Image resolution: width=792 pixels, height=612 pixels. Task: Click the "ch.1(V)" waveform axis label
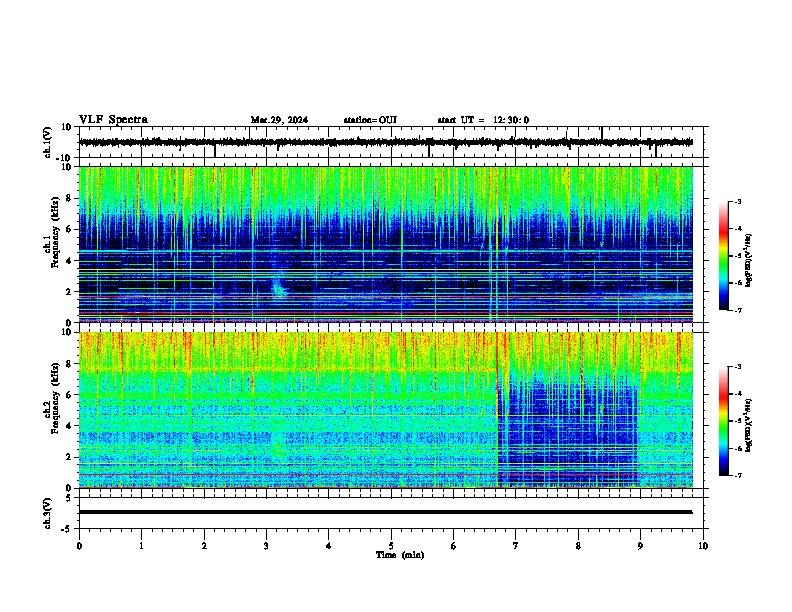48,142
